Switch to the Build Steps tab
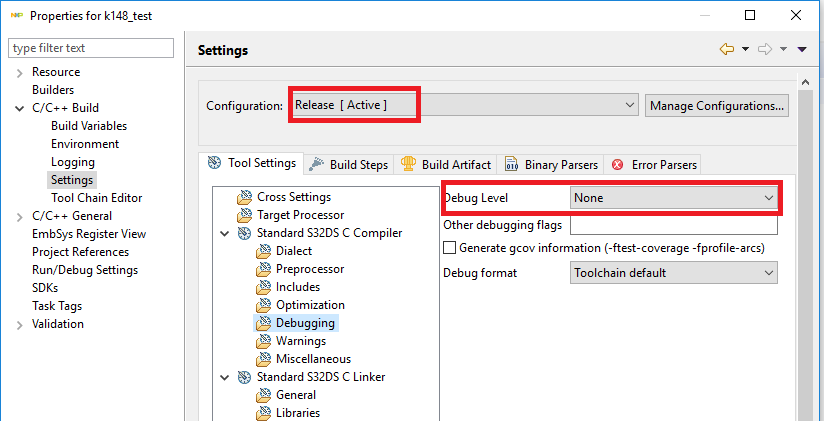 tap(349, 164)
